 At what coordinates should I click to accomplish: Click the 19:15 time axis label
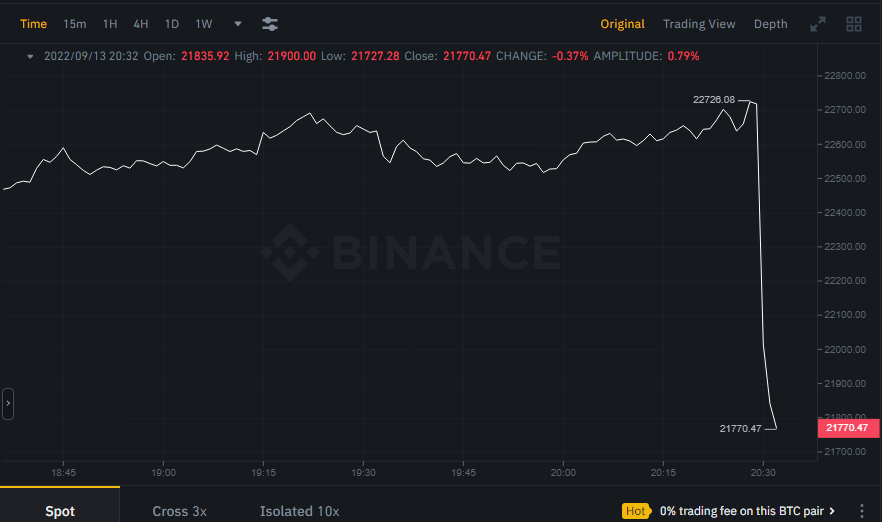(263, 472)
